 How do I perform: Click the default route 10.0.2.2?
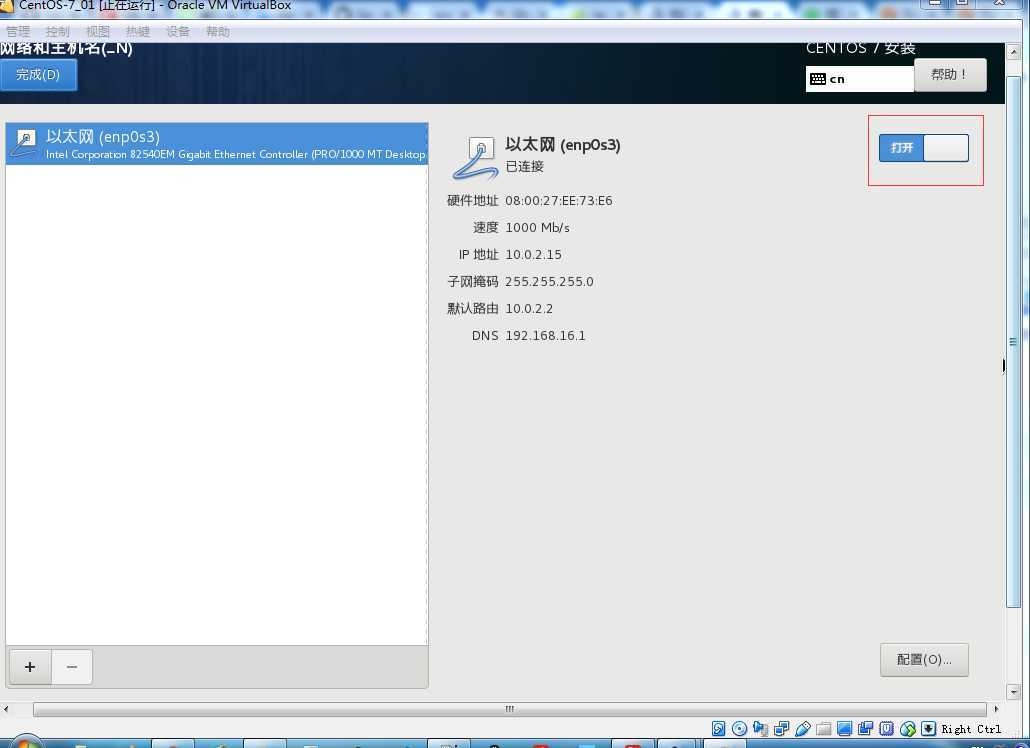[x=529, y=309]
